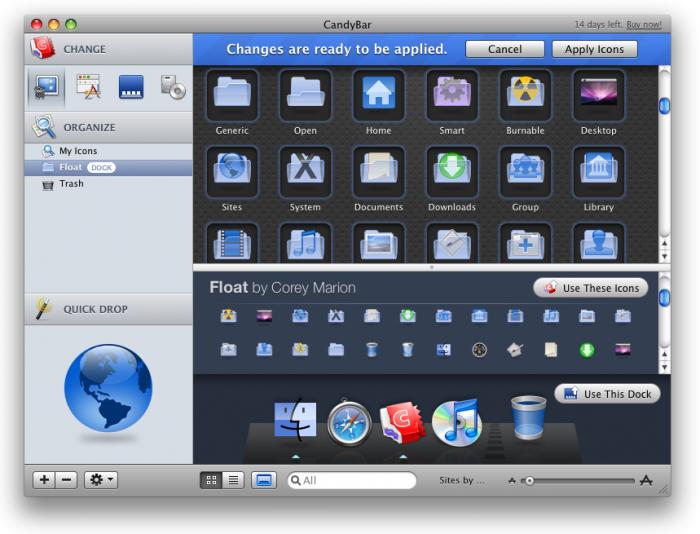
Task: Click the upper pane scrollbar thumb
Action: (664, 106)
